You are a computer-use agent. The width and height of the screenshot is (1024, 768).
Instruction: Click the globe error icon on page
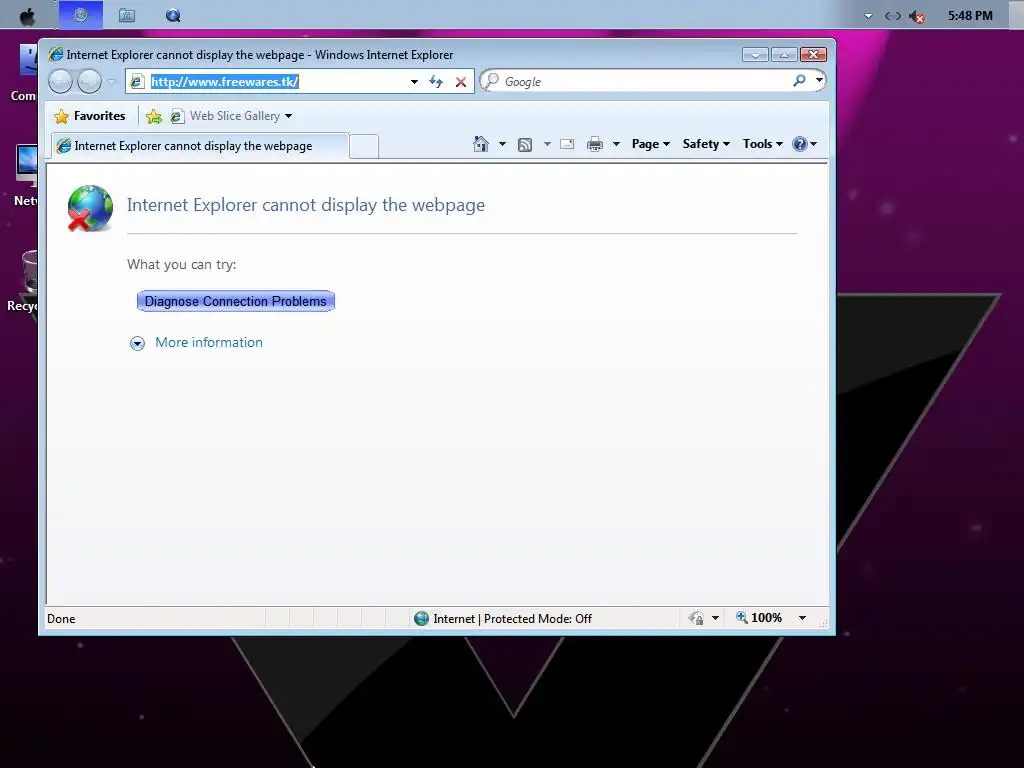point(90,208)
